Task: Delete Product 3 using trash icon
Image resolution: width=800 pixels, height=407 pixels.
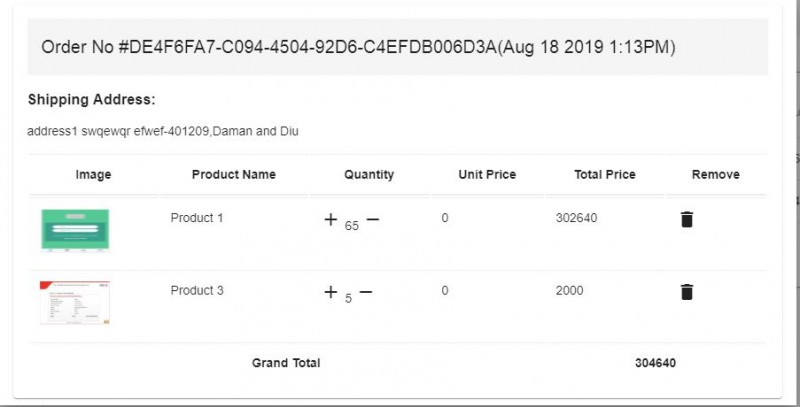Action: tap(687, 292)
